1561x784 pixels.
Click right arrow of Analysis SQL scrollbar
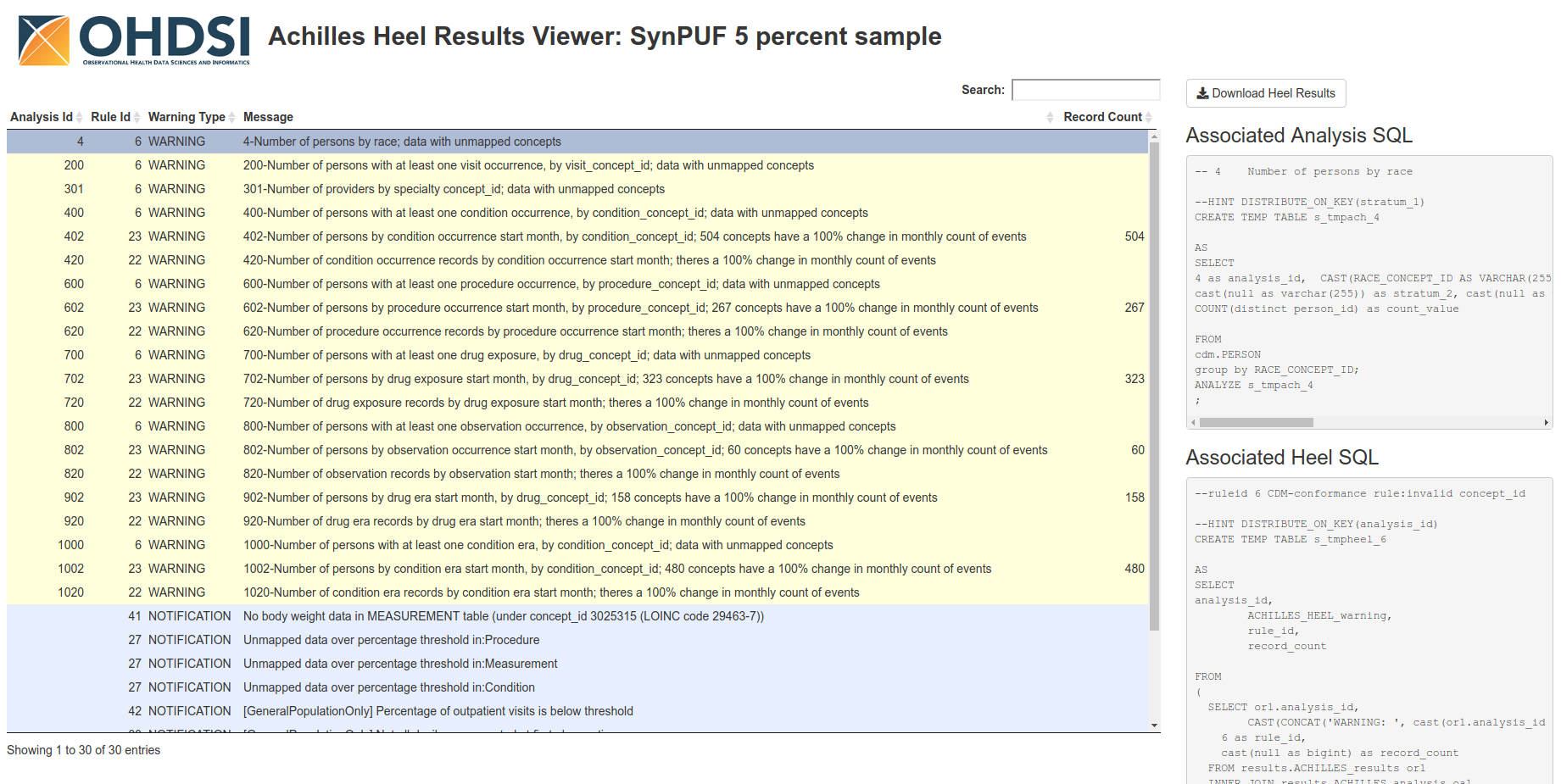[x=1546, y=422]
